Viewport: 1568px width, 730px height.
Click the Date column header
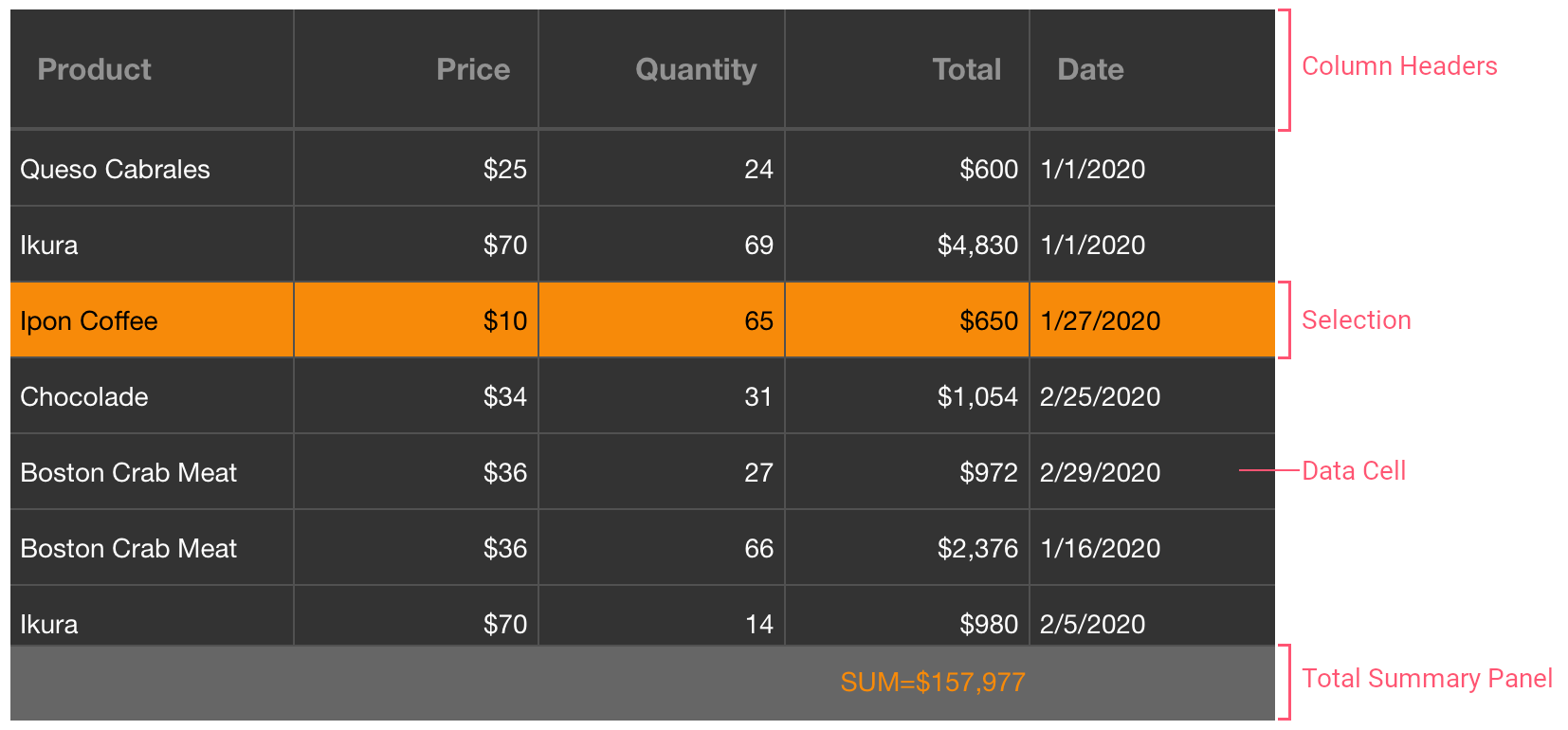click(x=1090, y=69)
